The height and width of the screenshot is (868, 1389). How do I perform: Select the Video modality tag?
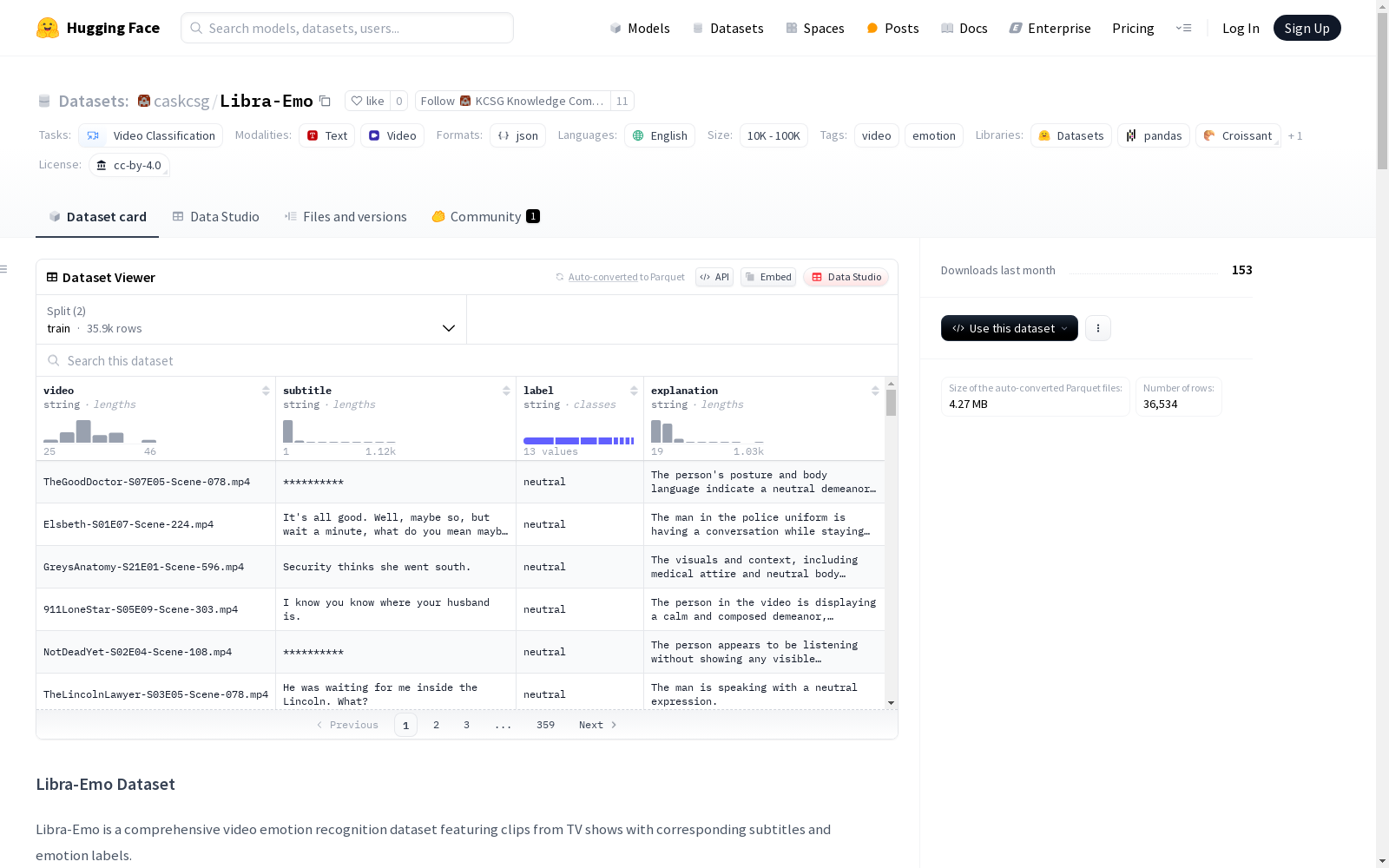tap(392, 135)
